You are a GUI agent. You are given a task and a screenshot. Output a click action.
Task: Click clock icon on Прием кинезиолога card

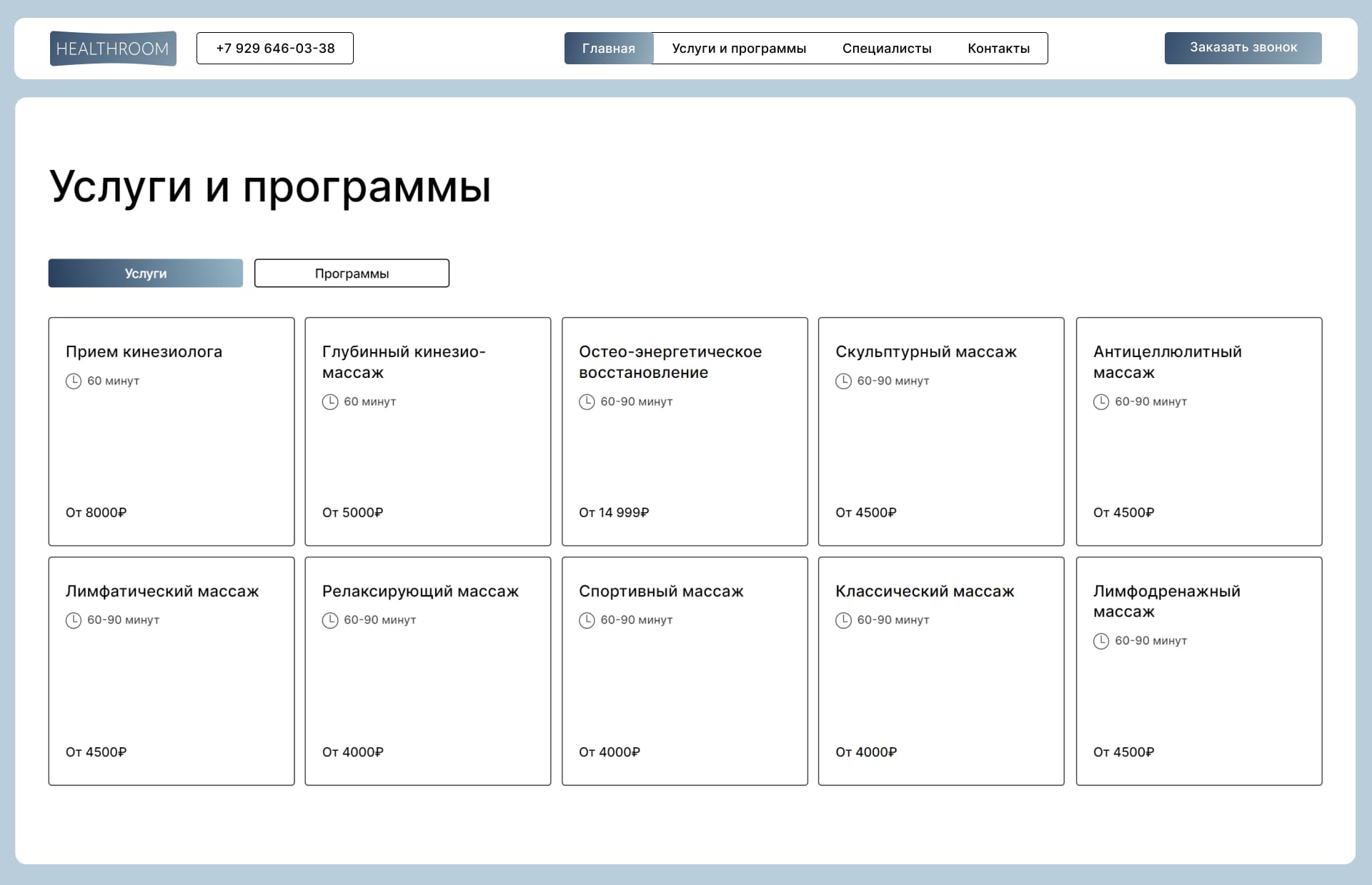click(74, 381)
